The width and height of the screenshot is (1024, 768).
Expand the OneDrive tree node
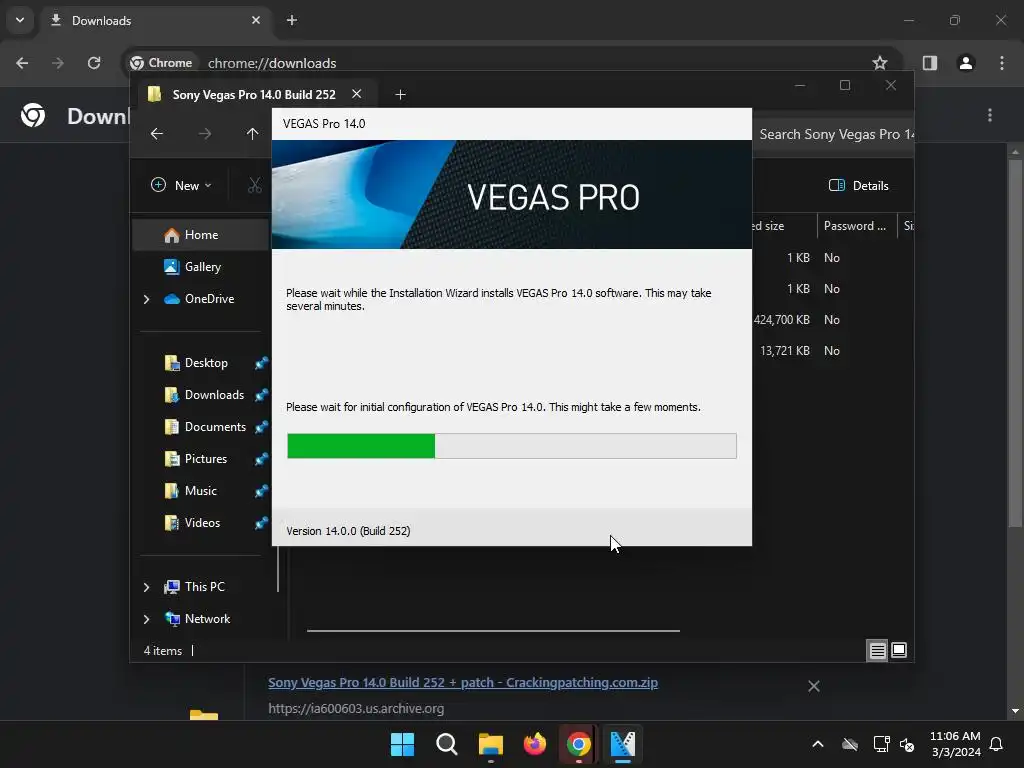(146, 299)
